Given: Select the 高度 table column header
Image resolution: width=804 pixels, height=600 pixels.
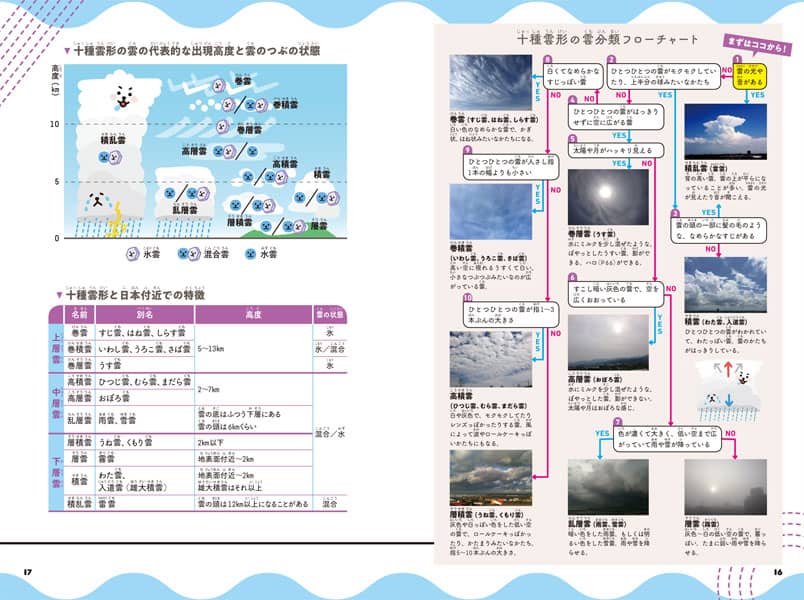Looking at the screenshot, I should [253, 314].
